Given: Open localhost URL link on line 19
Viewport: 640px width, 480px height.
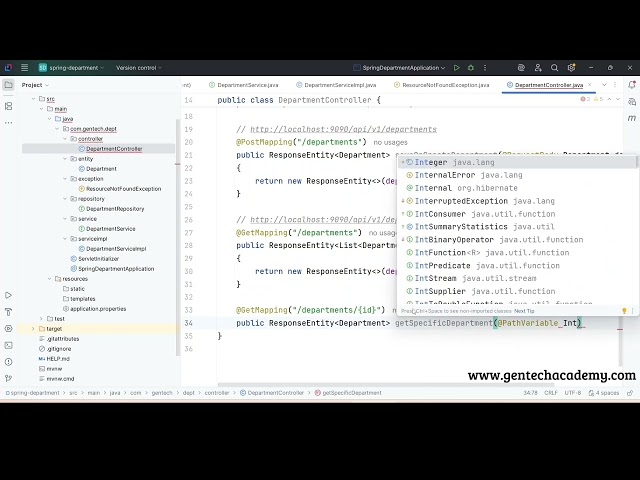Looking at the screenshot, I should click(x=343, y=129).
